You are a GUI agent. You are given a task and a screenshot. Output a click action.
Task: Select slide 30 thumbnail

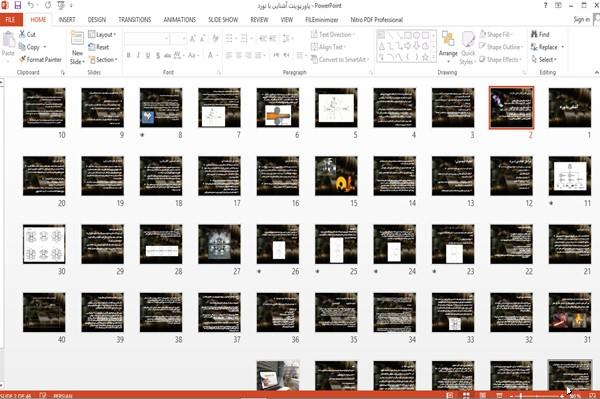[x=44, y=244]
